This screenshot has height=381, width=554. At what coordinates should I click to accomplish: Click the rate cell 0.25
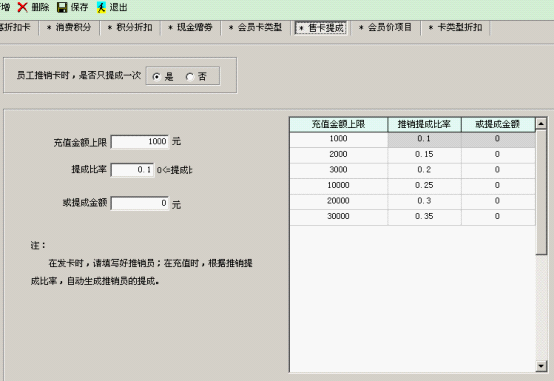424,186
